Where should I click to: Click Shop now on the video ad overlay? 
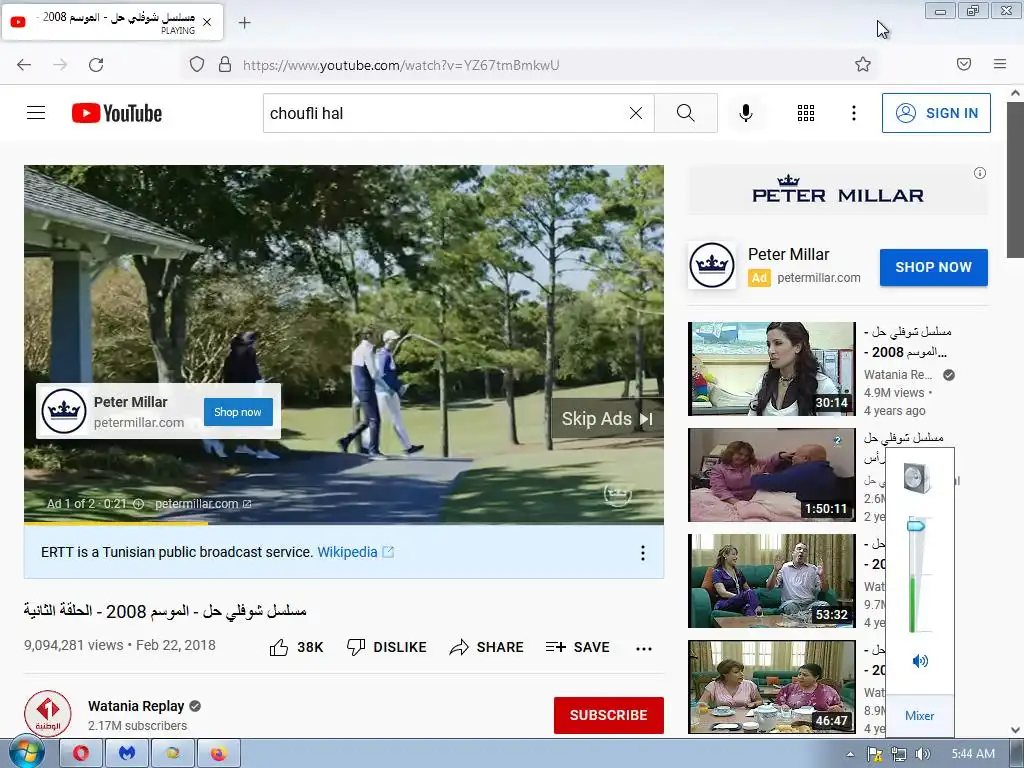pos(238,412)
